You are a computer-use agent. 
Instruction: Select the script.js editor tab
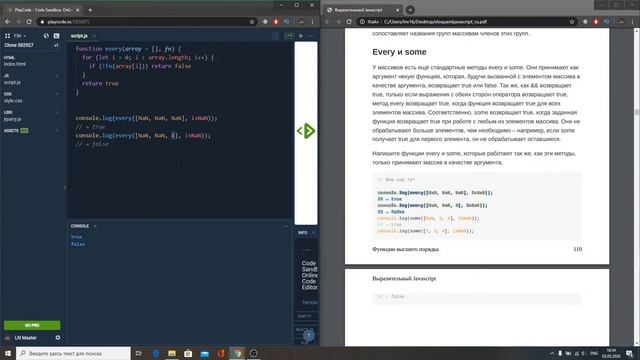pyautogui.click(x=79, y=36)
